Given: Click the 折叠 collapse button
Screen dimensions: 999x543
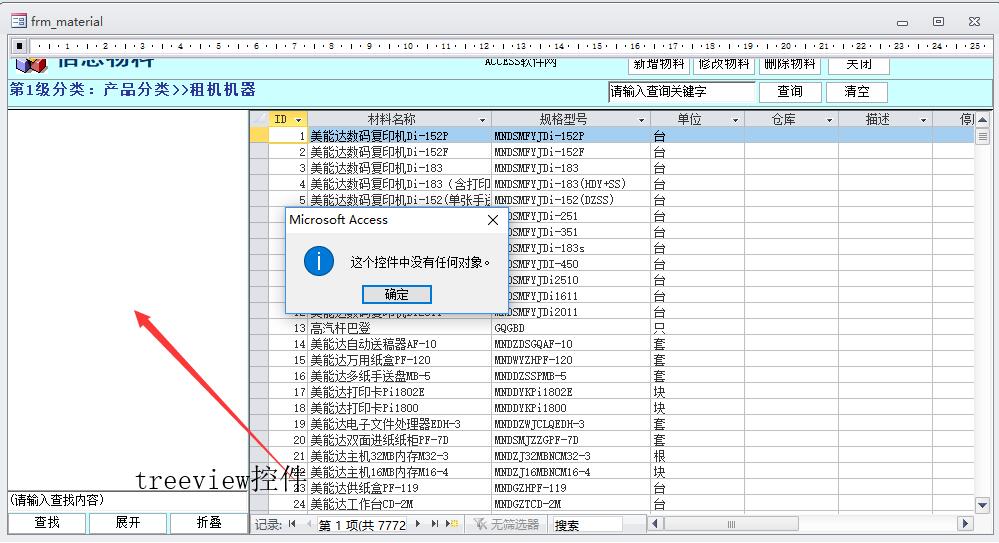Looking at the screenshot, I should [208, 523].
